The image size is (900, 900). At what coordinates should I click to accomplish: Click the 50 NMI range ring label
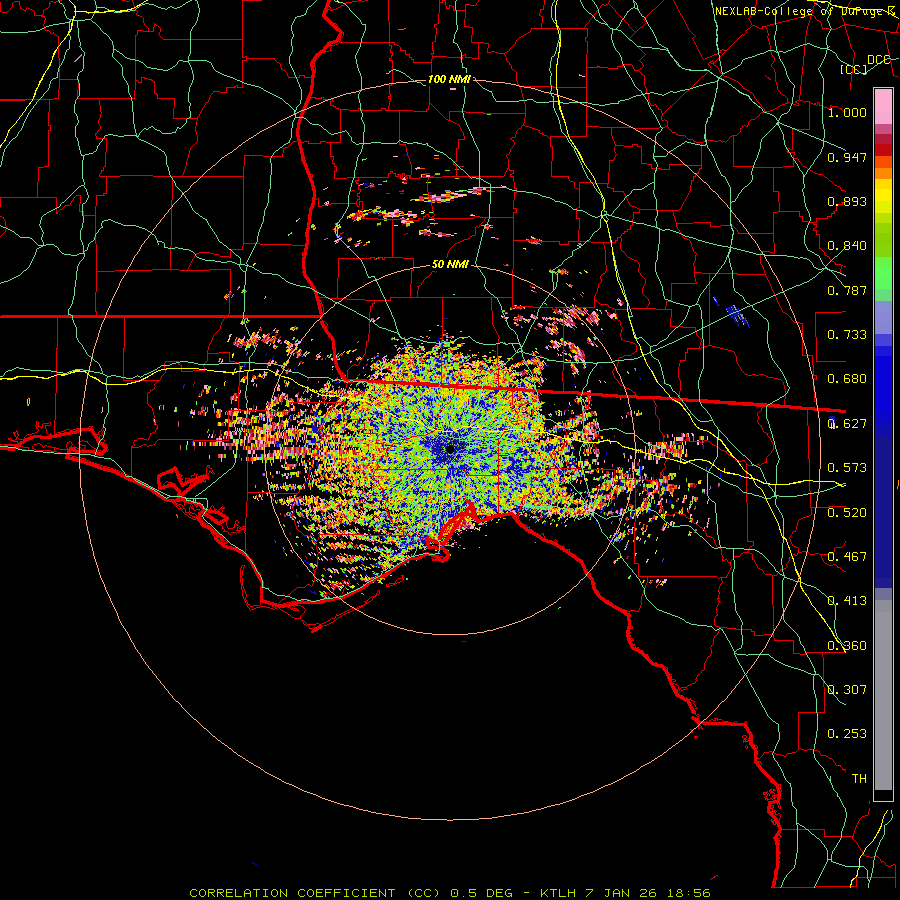coord(450,264)
